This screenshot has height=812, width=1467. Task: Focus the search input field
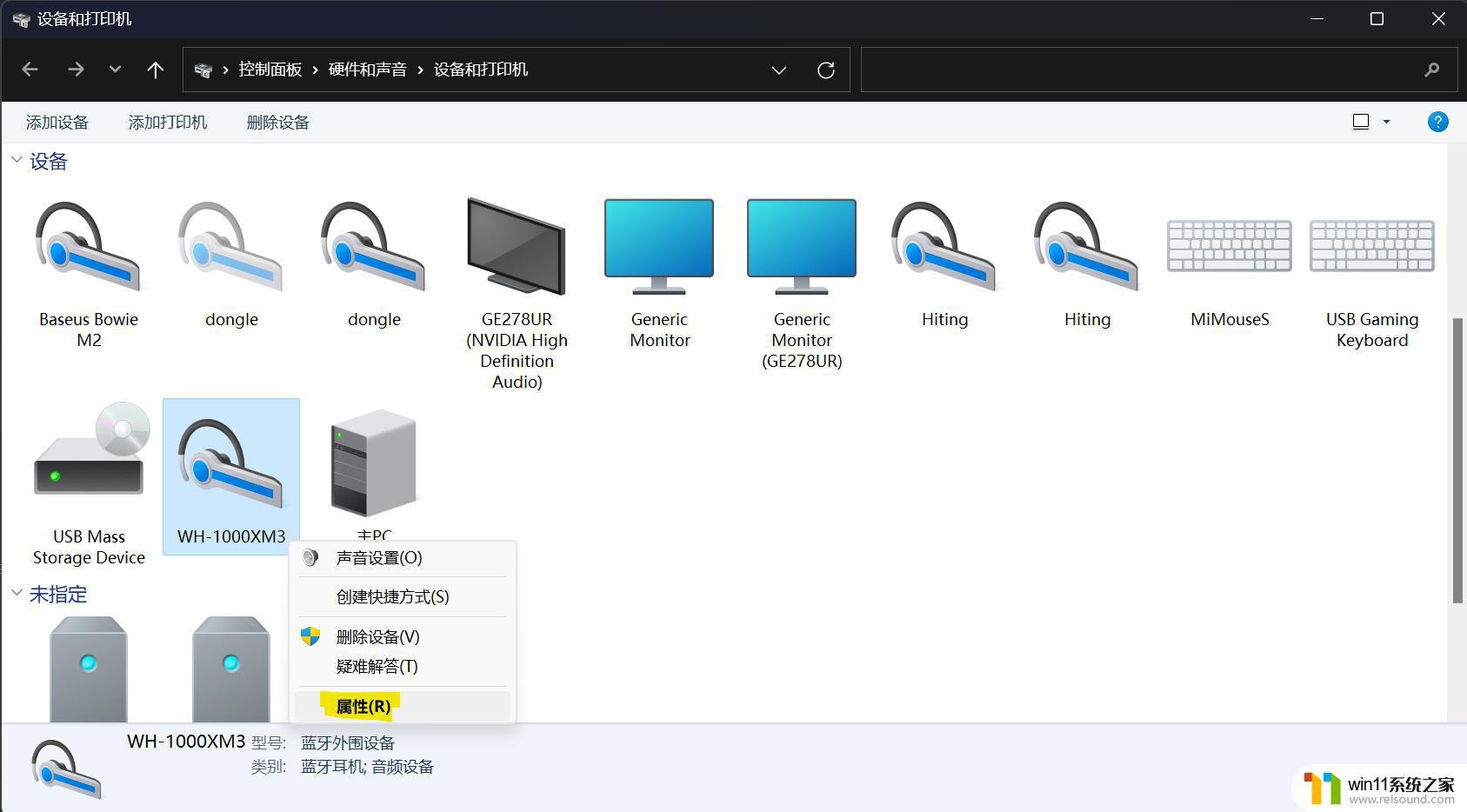(1159, 70)
